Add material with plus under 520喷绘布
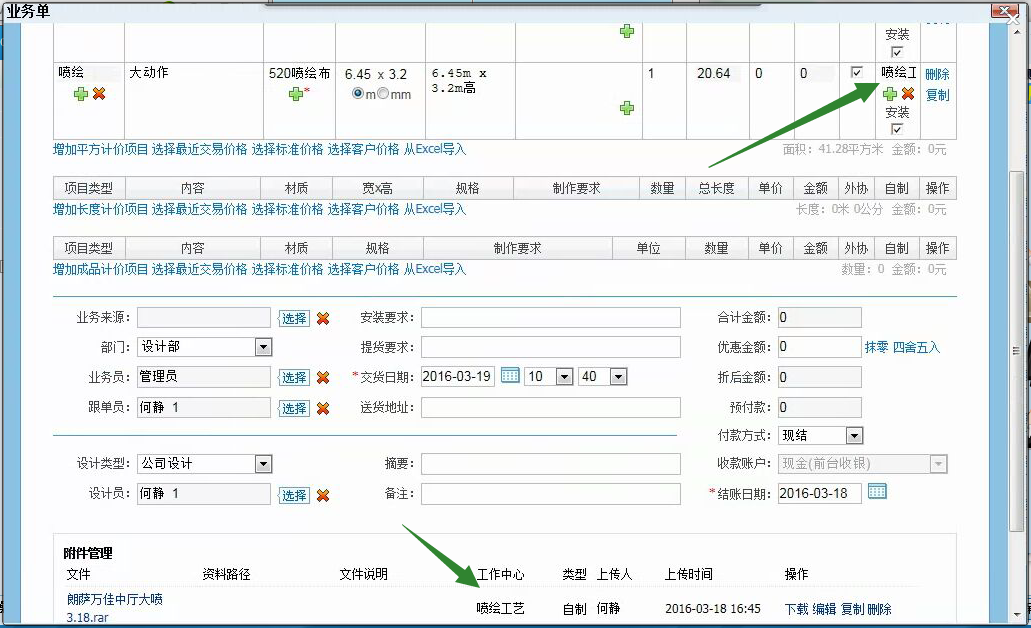Screen dimensions: 1031x628 point(295,94)
